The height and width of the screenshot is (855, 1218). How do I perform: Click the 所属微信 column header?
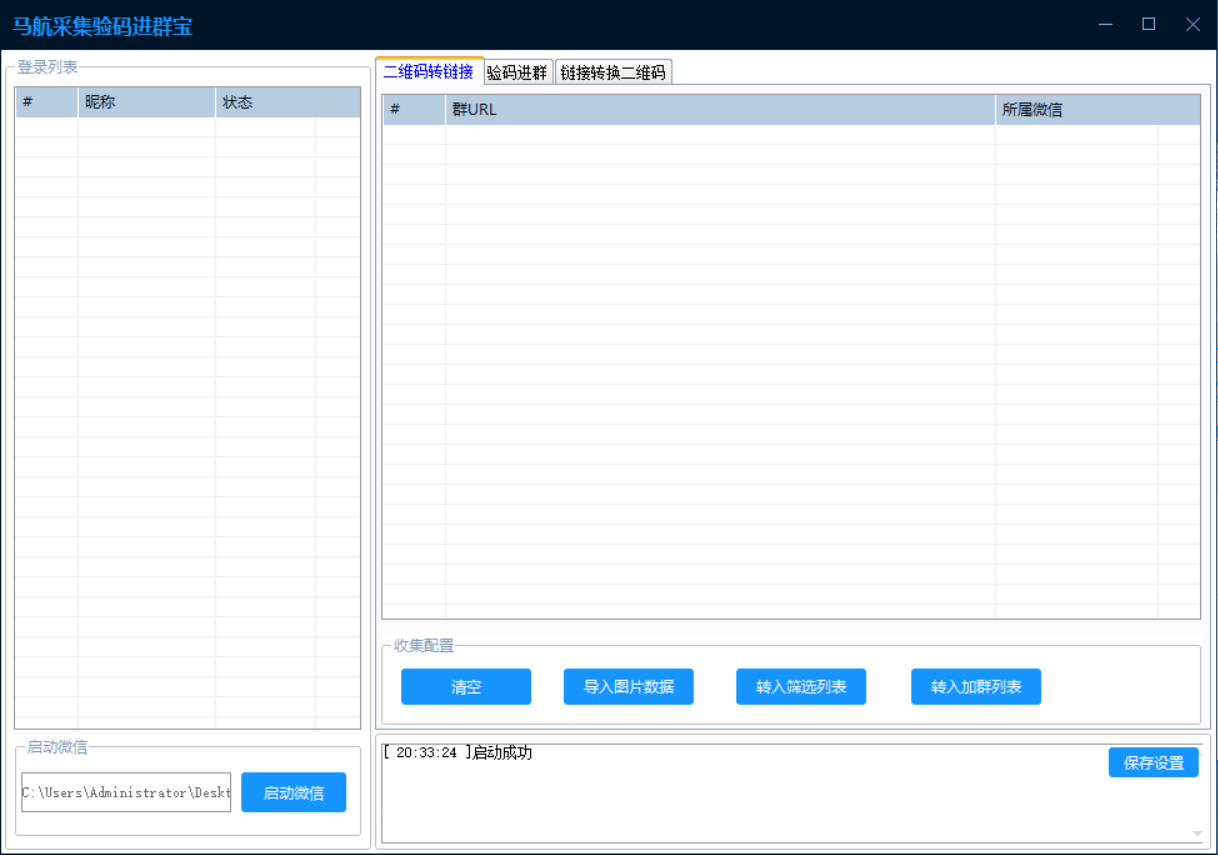click(1098, 110)
